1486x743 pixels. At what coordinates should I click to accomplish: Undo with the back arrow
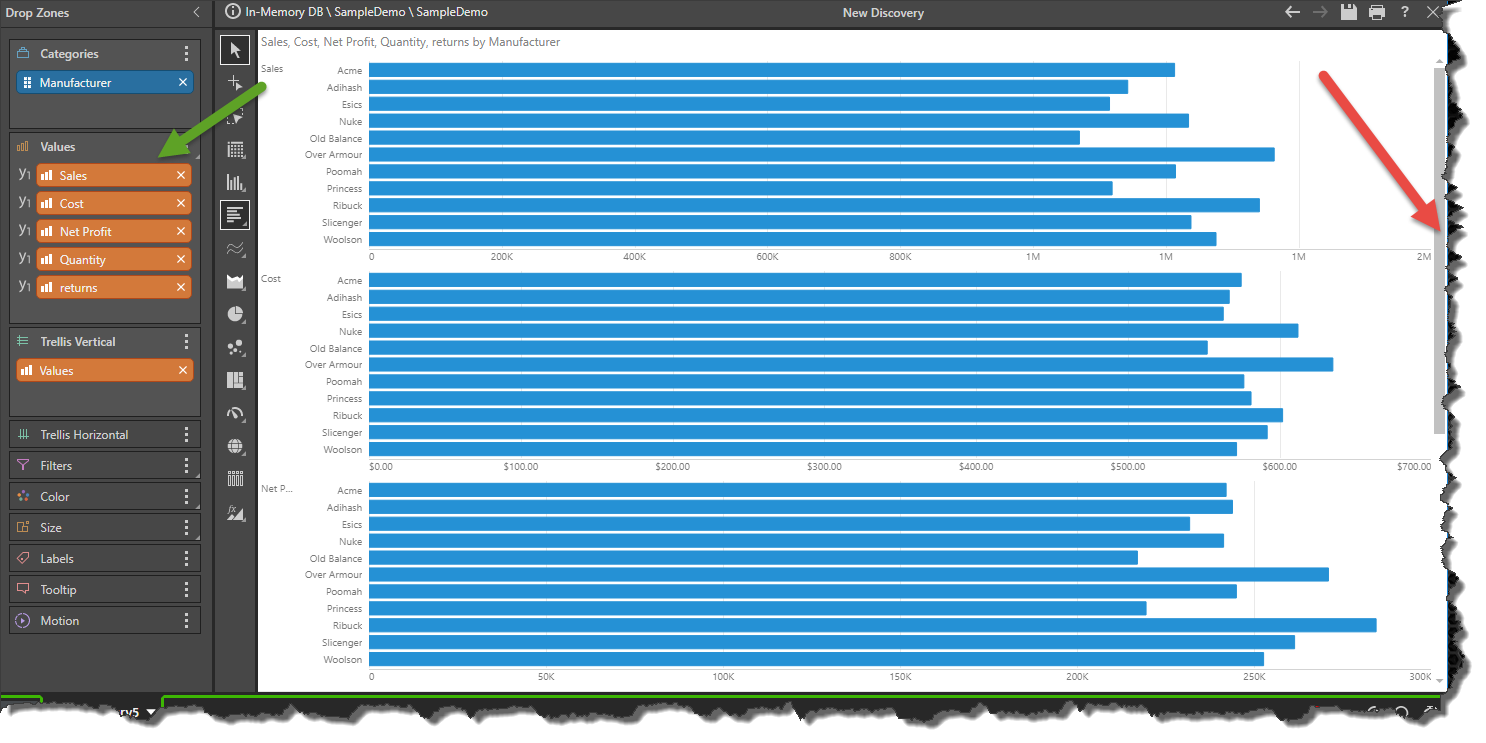coord(1292,12)
